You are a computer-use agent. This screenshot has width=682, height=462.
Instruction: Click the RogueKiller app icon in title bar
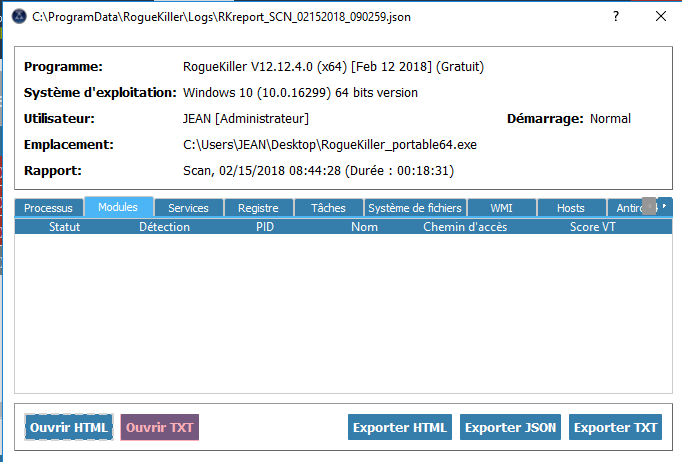point(19,17)
